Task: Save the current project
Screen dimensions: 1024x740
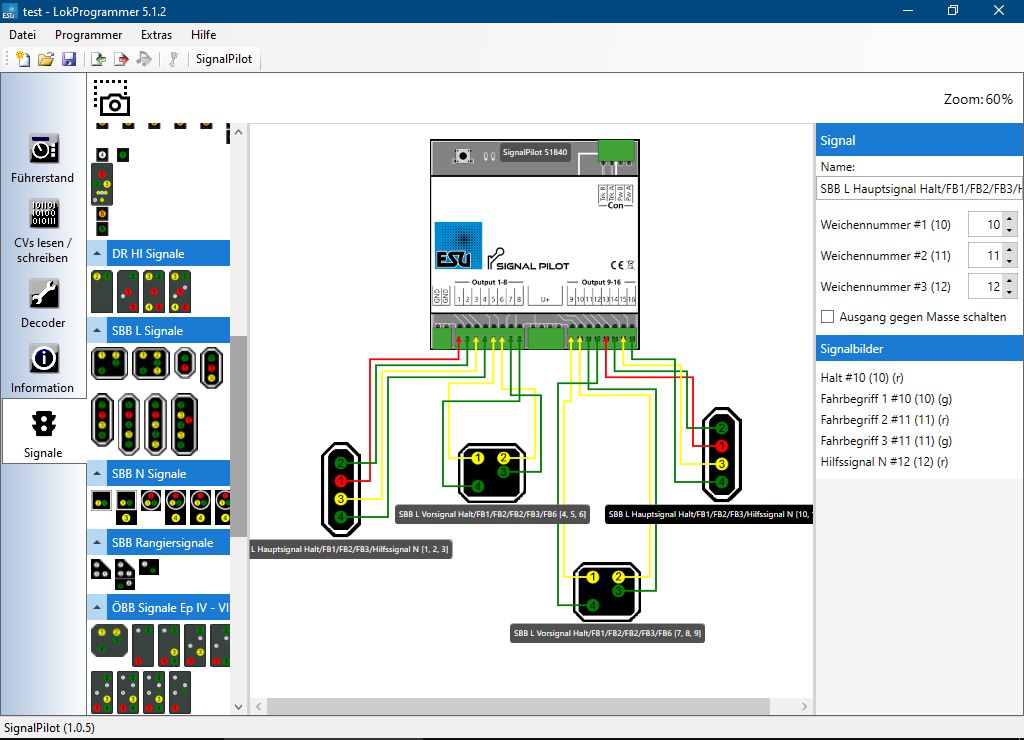Action: pyautogui.click(x=69, y=59)
